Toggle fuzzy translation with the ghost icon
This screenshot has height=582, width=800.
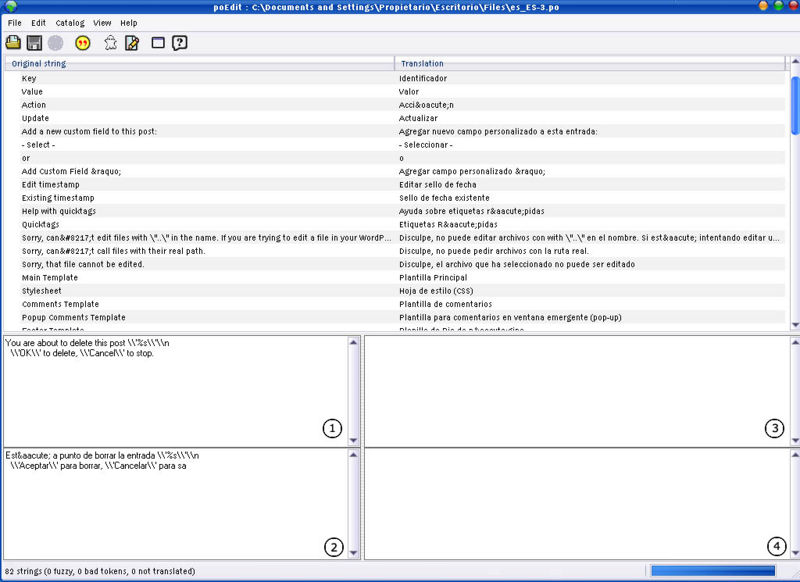click(111, 42)
